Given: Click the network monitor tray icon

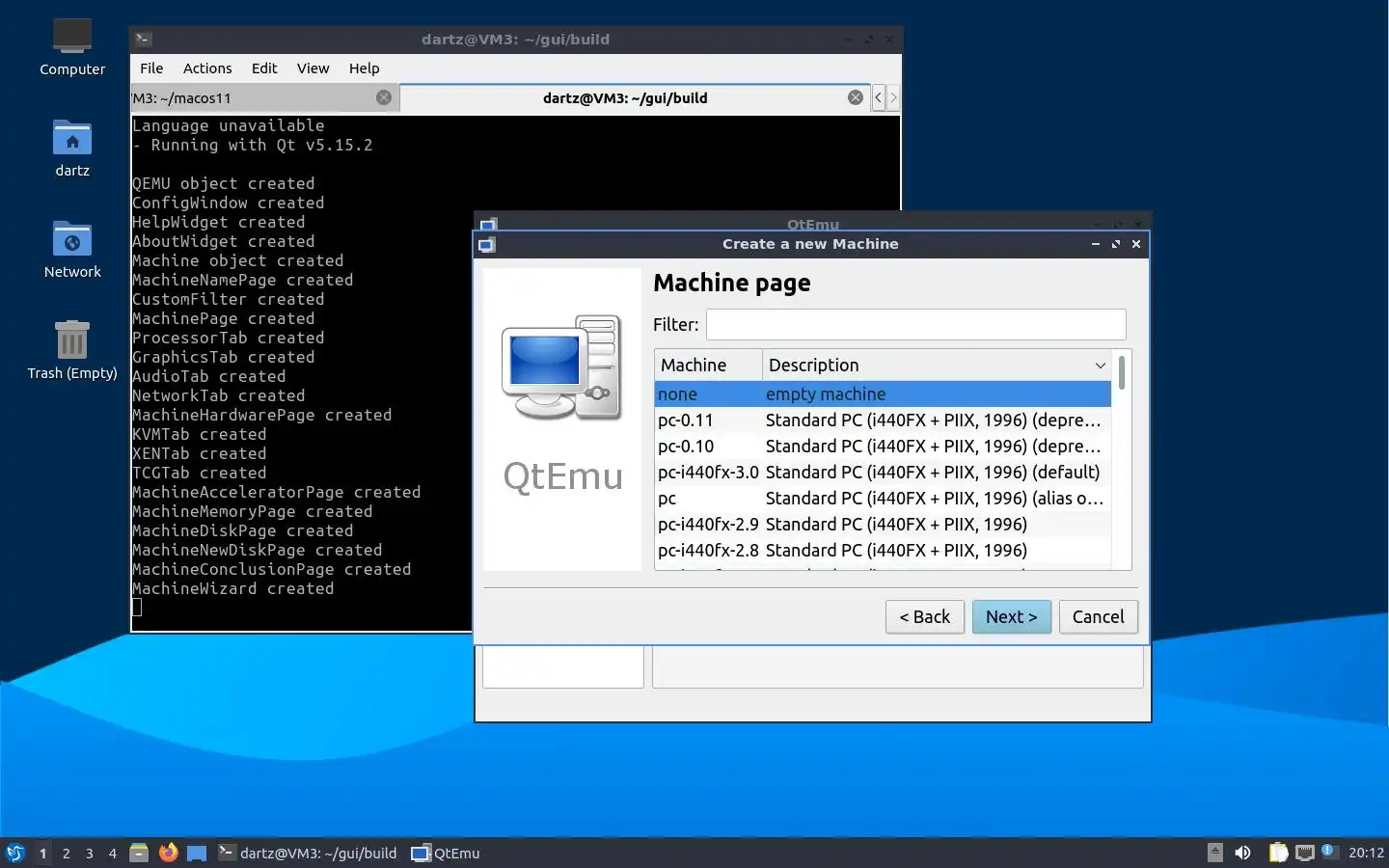Looking at the screenshot, I should pos(1305,853).
